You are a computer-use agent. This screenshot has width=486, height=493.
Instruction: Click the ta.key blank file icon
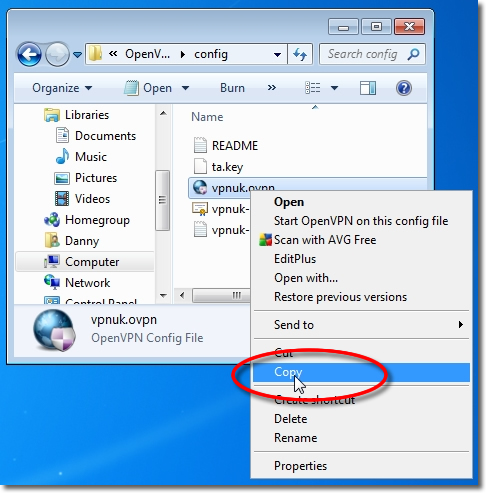(200, 167)
